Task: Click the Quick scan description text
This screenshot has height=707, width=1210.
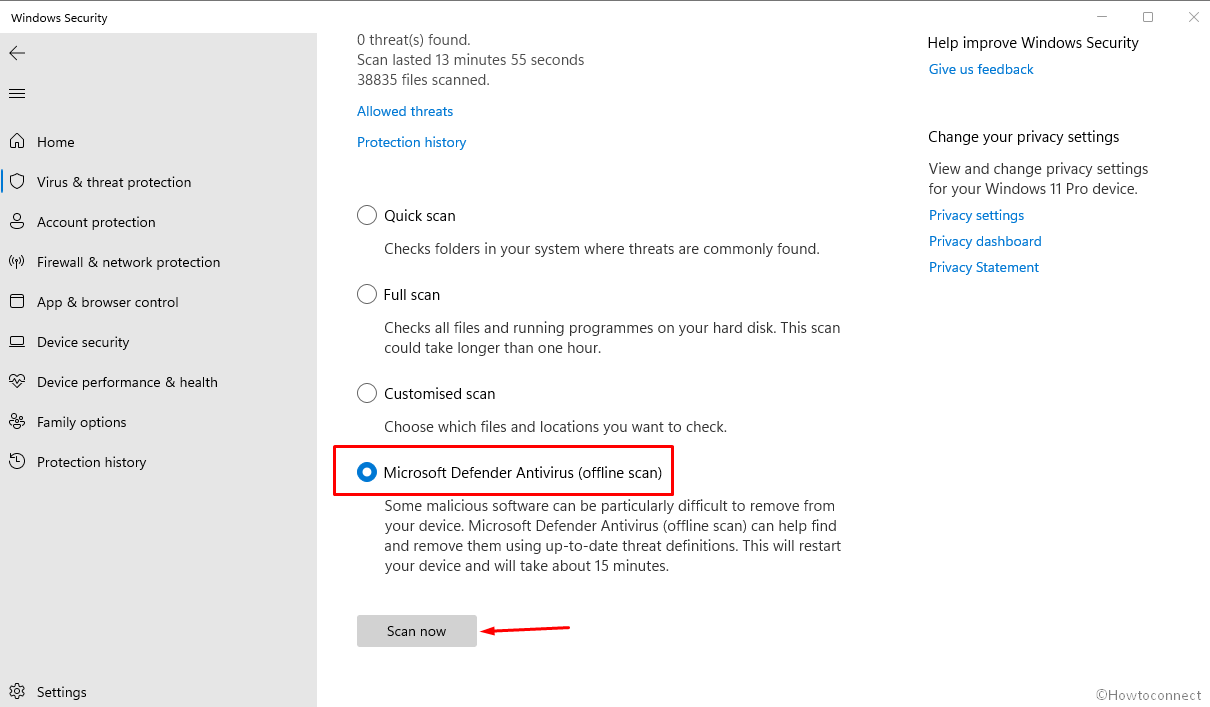Action: tap(602, 248)
